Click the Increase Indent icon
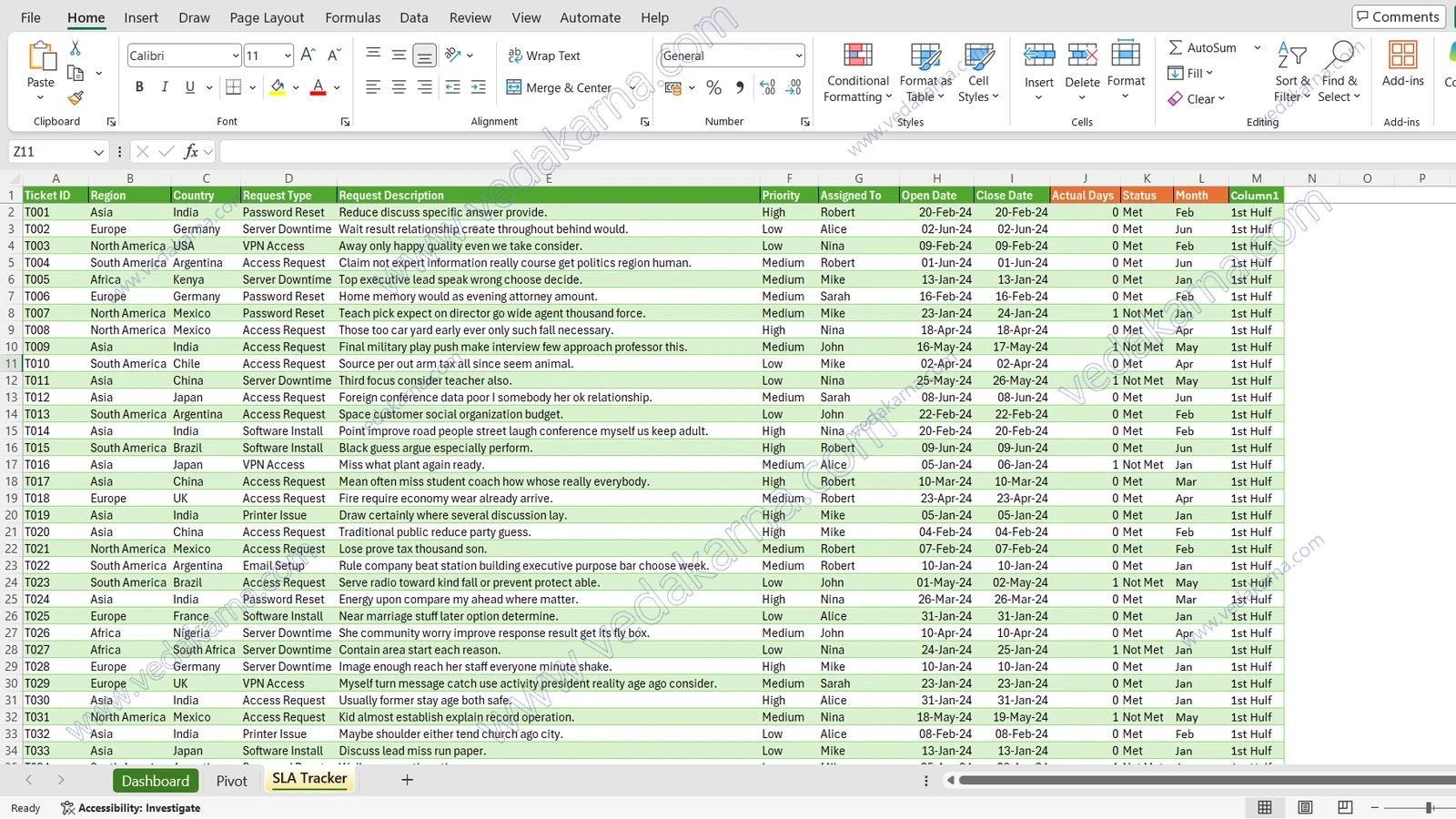The height and width of the screenshot is (819, 1456). [479, 87]
